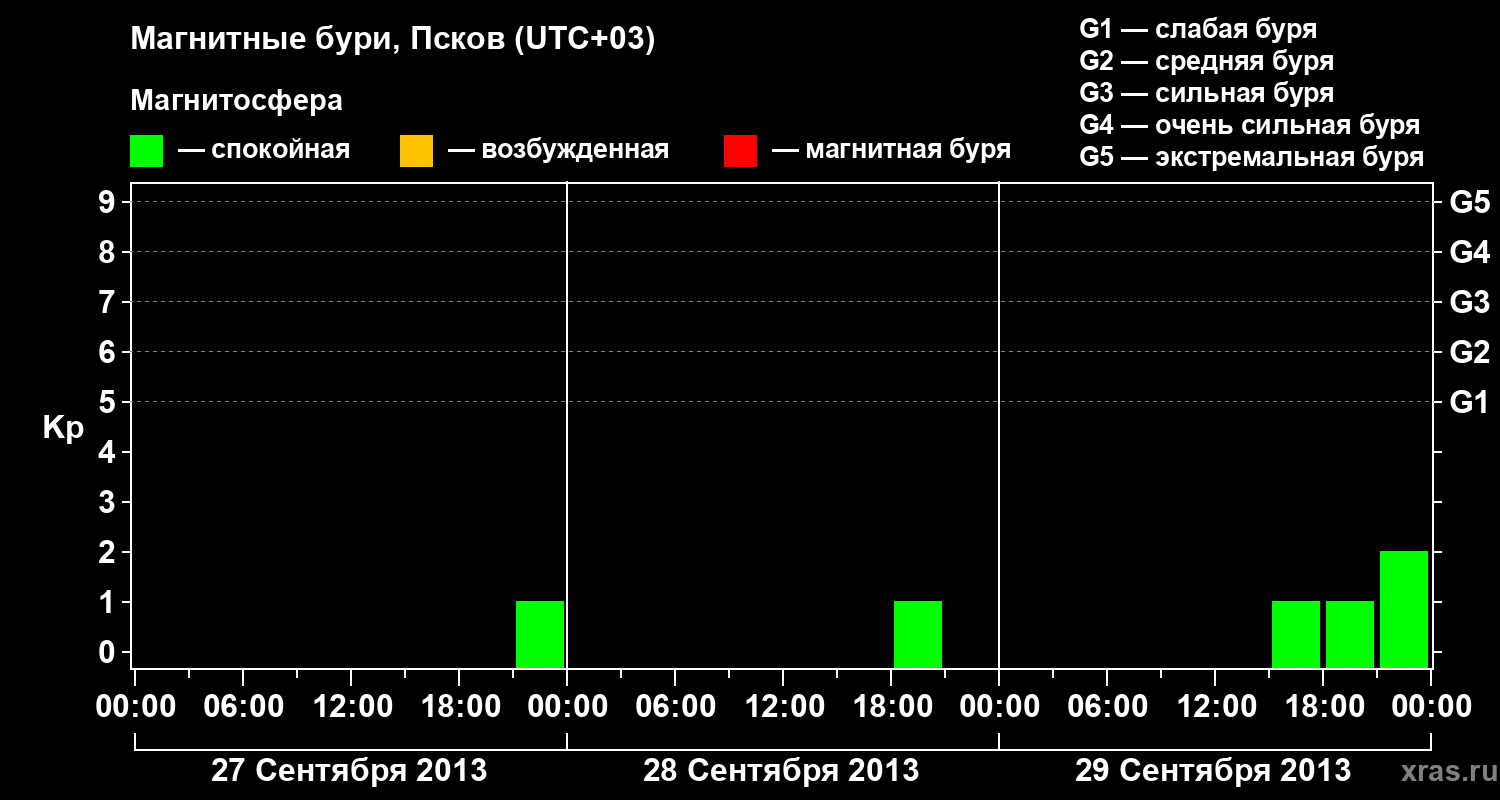Click the green спокойная legend swatch
Viewport: 1500px width, 800px height.
point(146,150)
